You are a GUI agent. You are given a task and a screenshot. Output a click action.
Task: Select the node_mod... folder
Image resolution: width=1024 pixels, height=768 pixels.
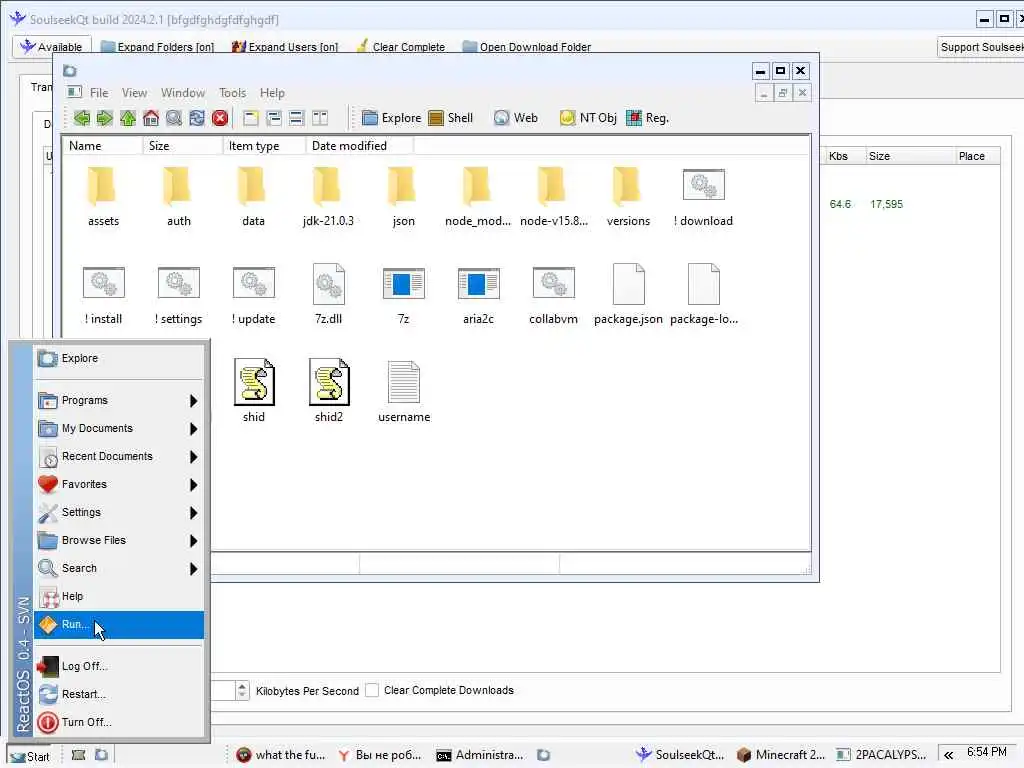click(478, 196)
